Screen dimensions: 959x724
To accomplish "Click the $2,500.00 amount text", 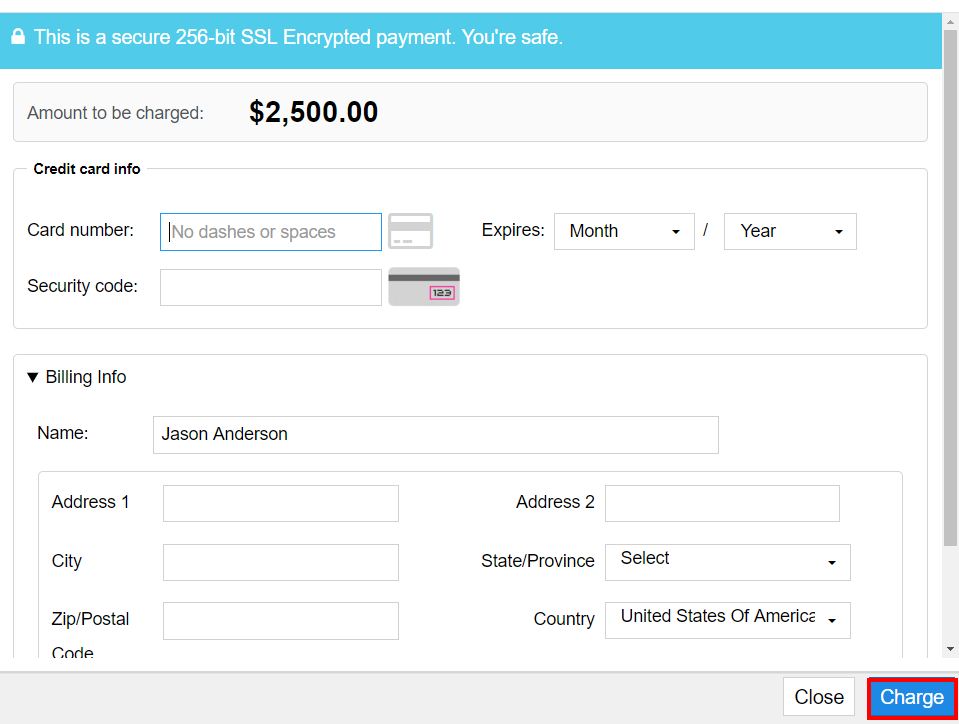I will pyautogui.click(x=313, y=112).
